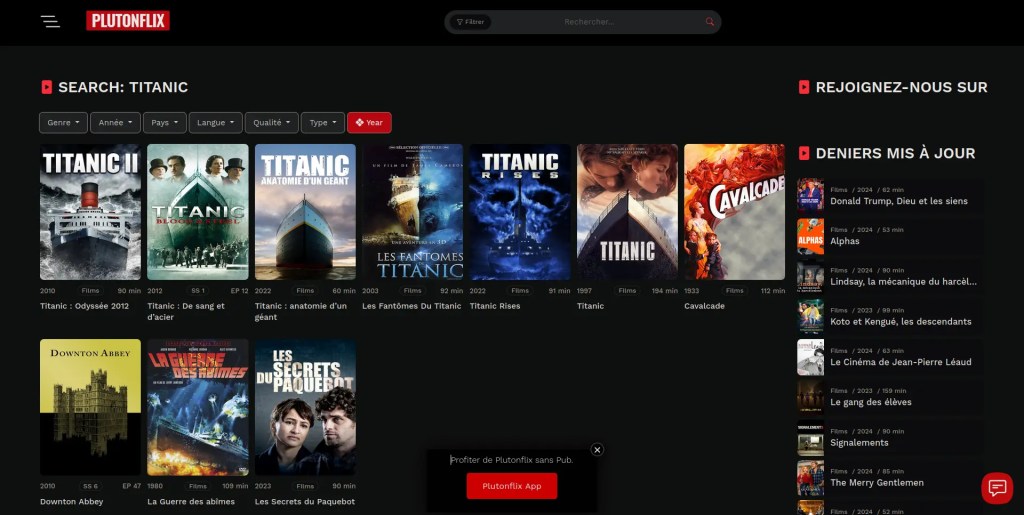Expand the Genre filter dropdown
The width and height of the screenshot is (1024, 515).
click(x=63, y=123)
